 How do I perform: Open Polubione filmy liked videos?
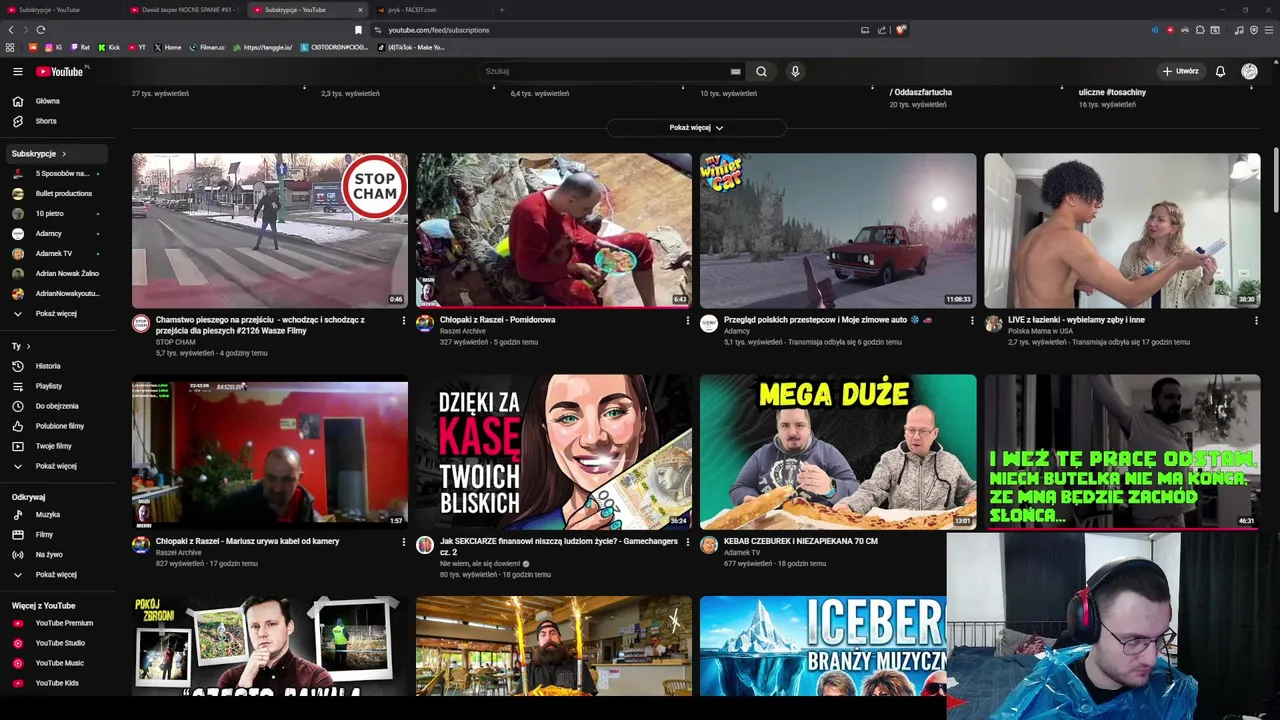[59, 426]
